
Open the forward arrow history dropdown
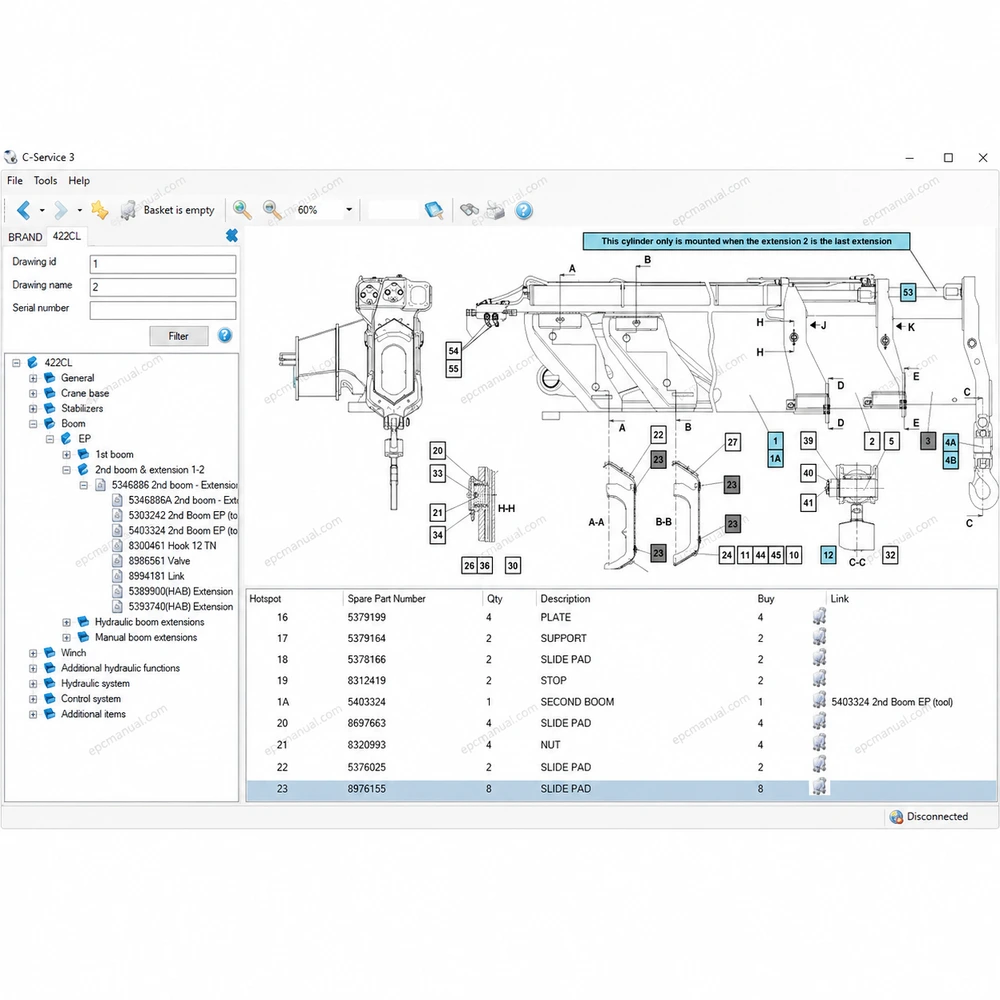pos(80,210)
